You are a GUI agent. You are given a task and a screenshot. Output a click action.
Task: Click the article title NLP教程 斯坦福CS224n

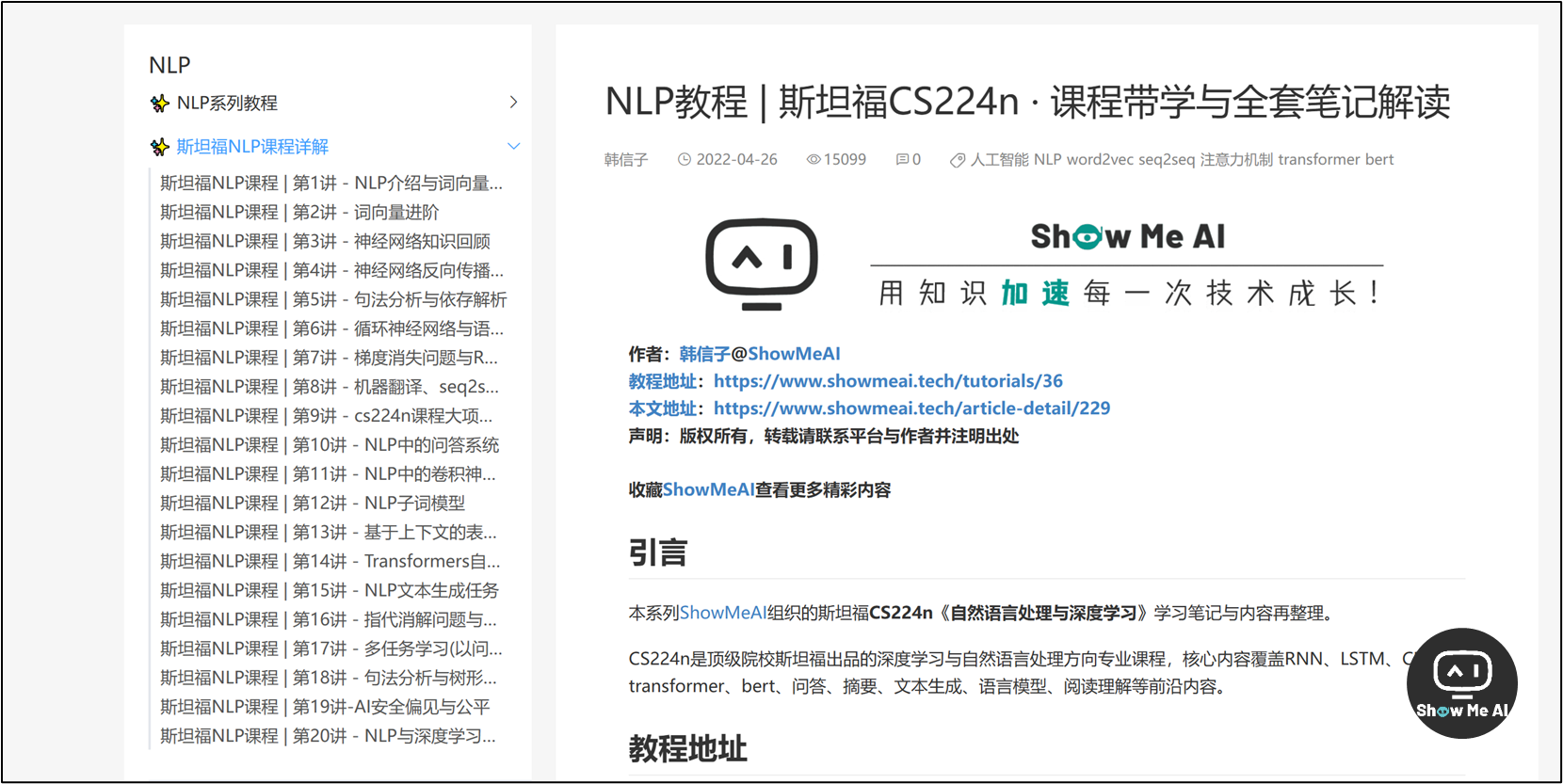point(1027,102)
